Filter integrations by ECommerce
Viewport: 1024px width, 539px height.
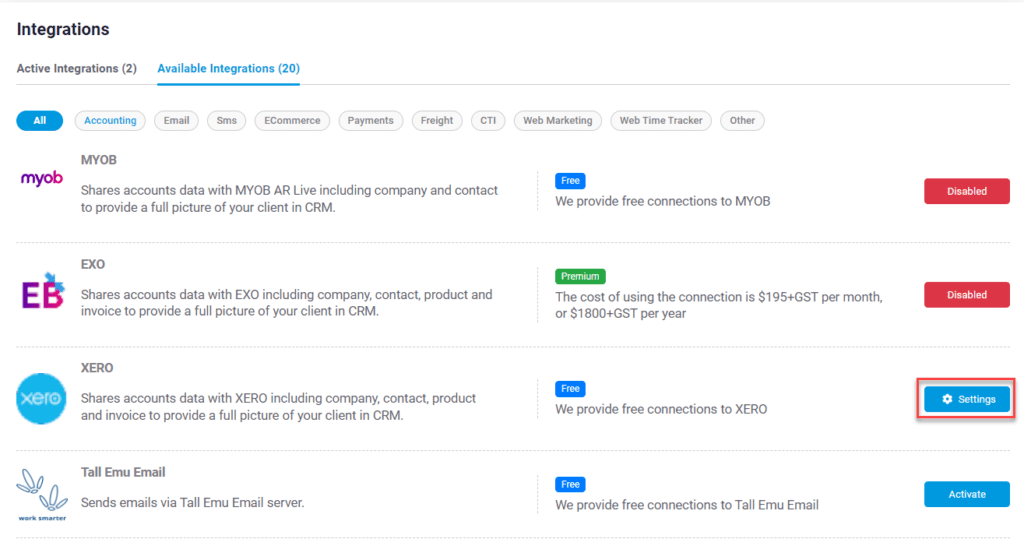coord(292,121)
